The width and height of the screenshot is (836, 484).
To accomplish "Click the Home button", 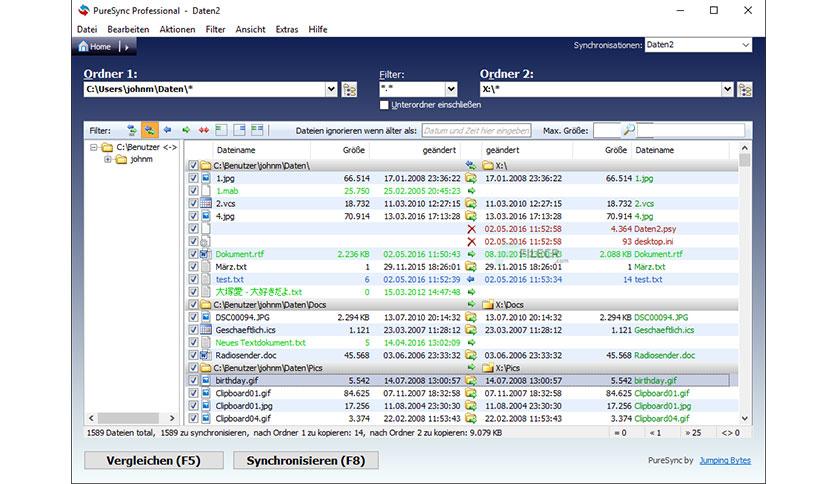I will click(x=95, y=47).
